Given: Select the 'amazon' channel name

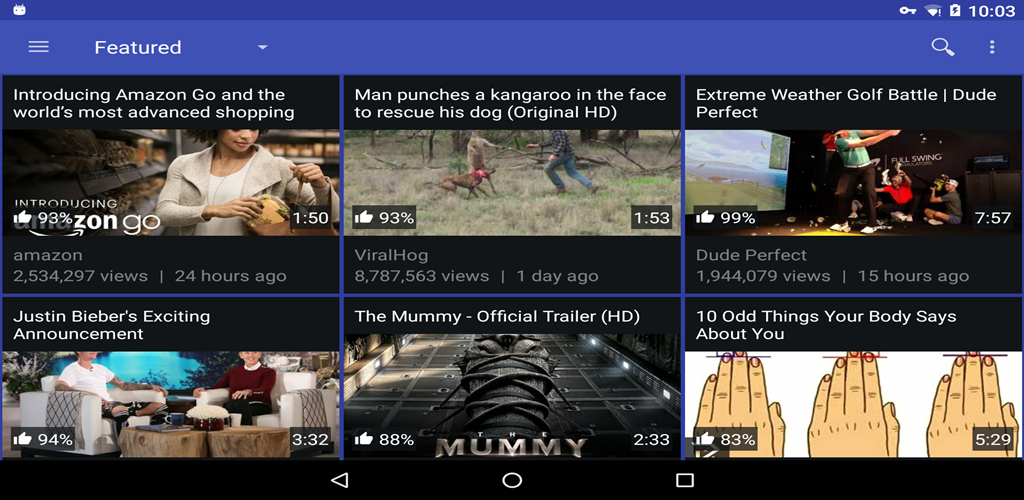Looking at the screenshot, I should click(x=48, y=255).
